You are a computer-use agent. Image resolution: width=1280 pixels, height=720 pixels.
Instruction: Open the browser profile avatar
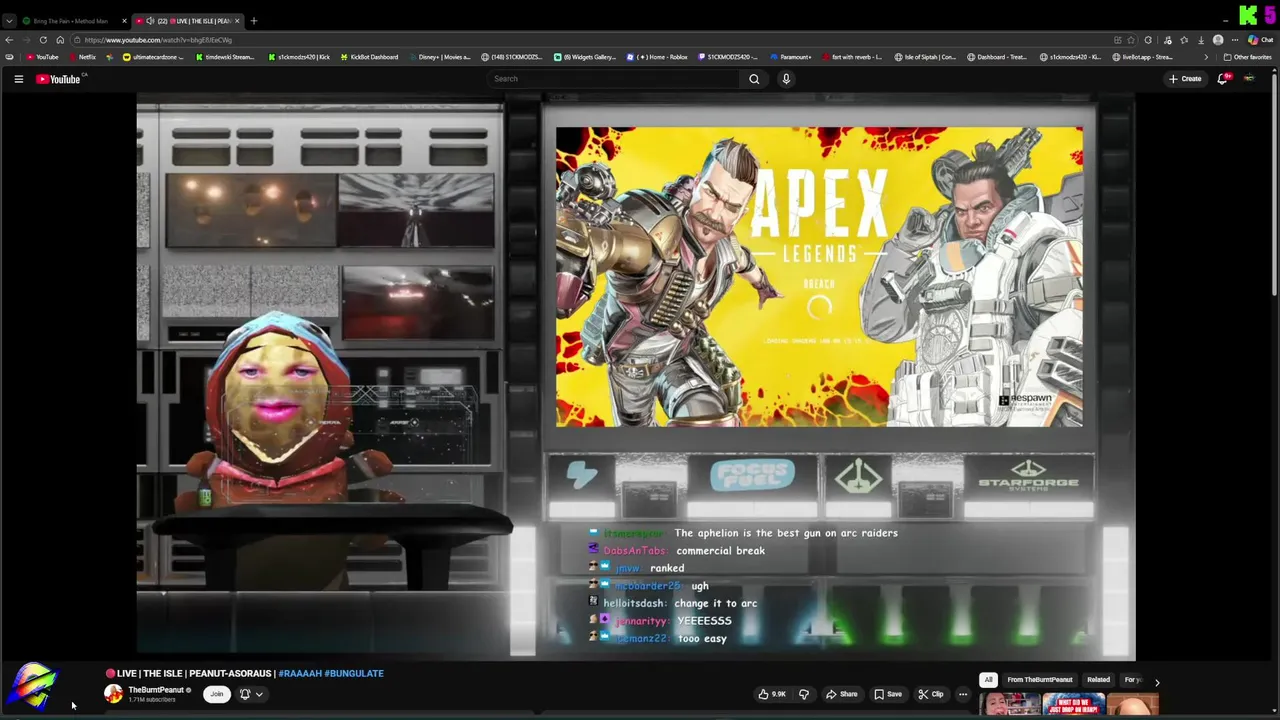pyautogui.click(x=1218, y=40)
